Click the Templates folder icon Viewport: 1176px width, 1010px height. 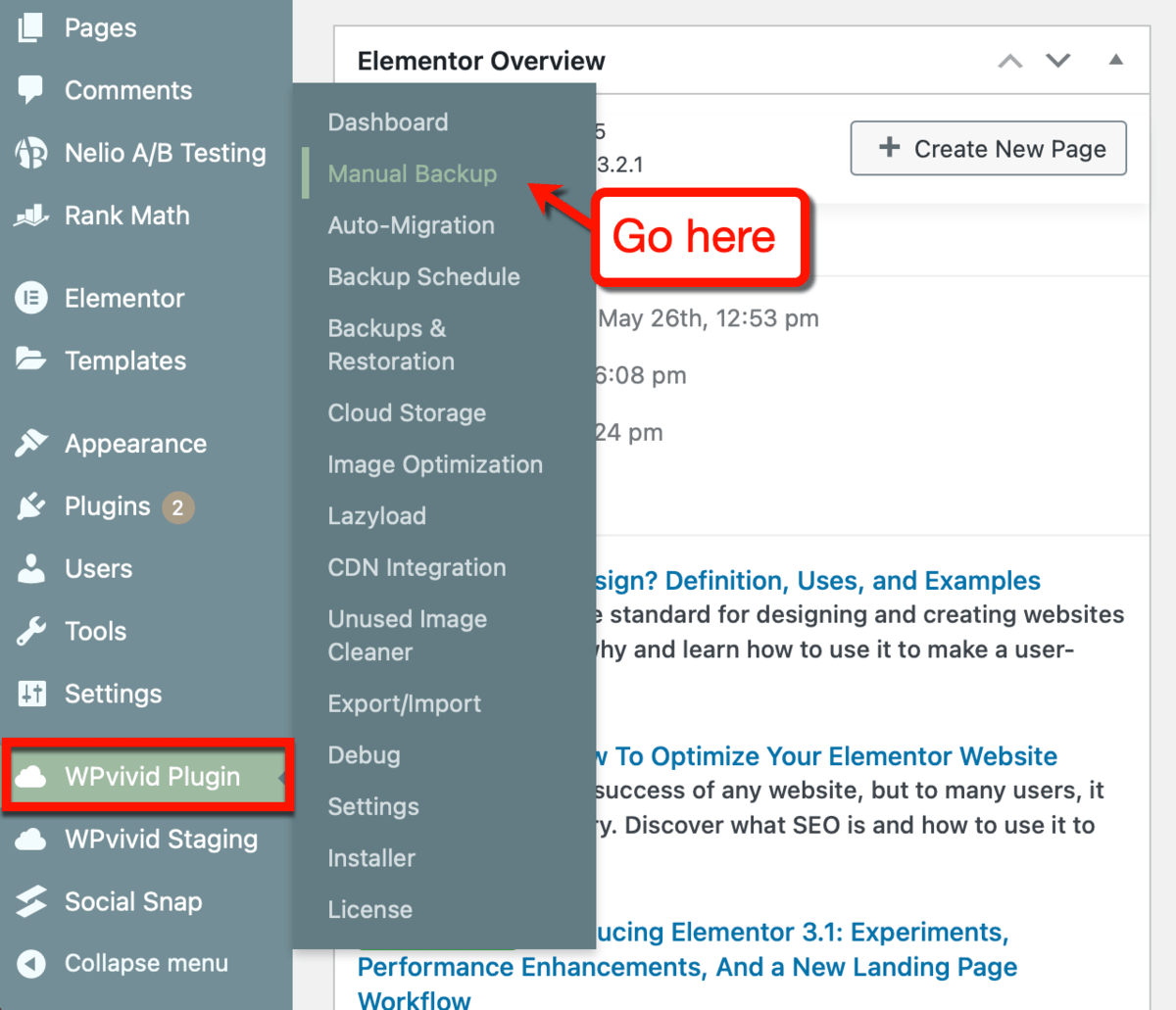click(30, 360)
